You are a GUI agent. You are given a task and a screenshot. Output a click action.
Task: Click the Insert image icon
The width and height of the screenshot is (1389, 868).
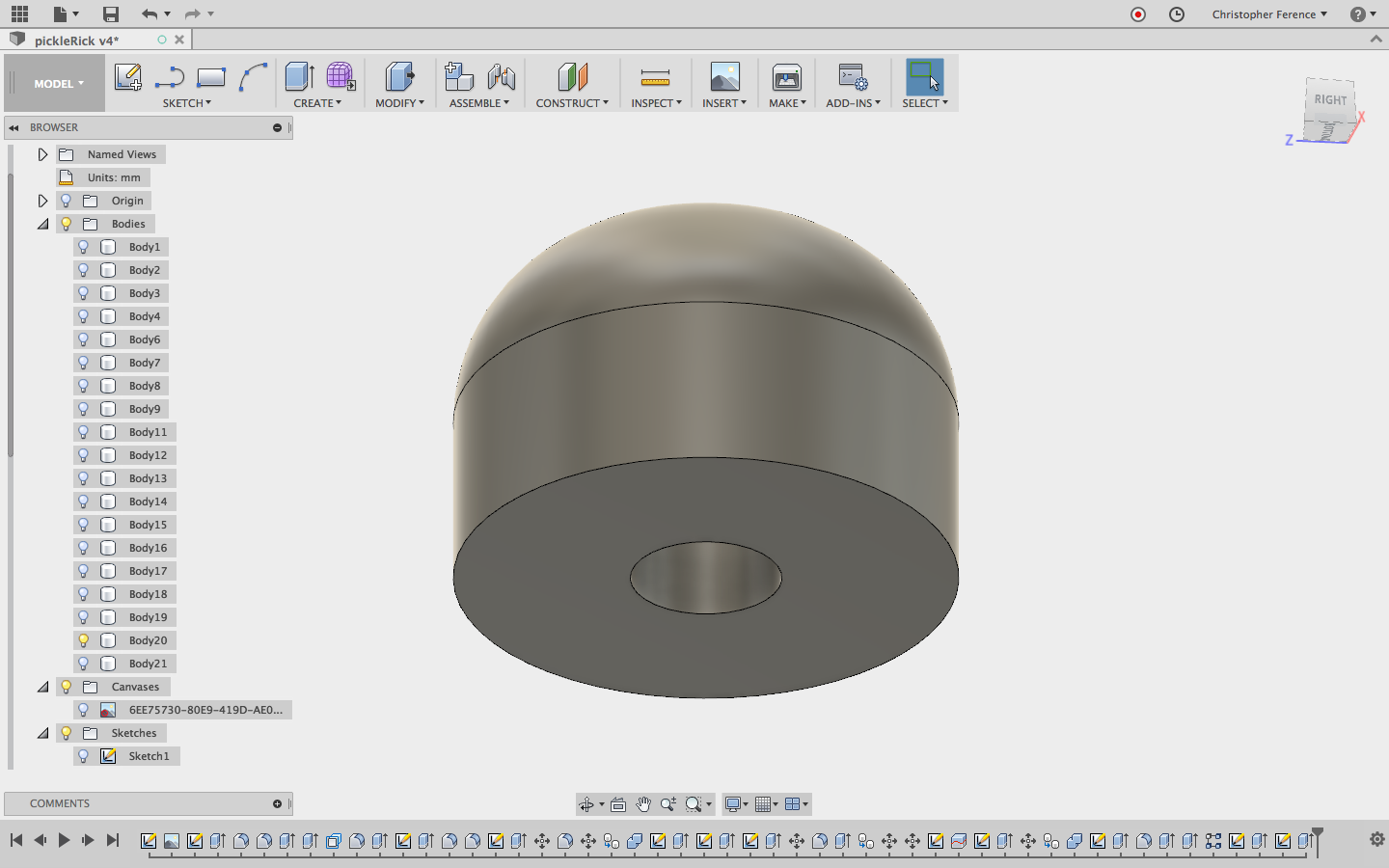[x=724, y=77]
